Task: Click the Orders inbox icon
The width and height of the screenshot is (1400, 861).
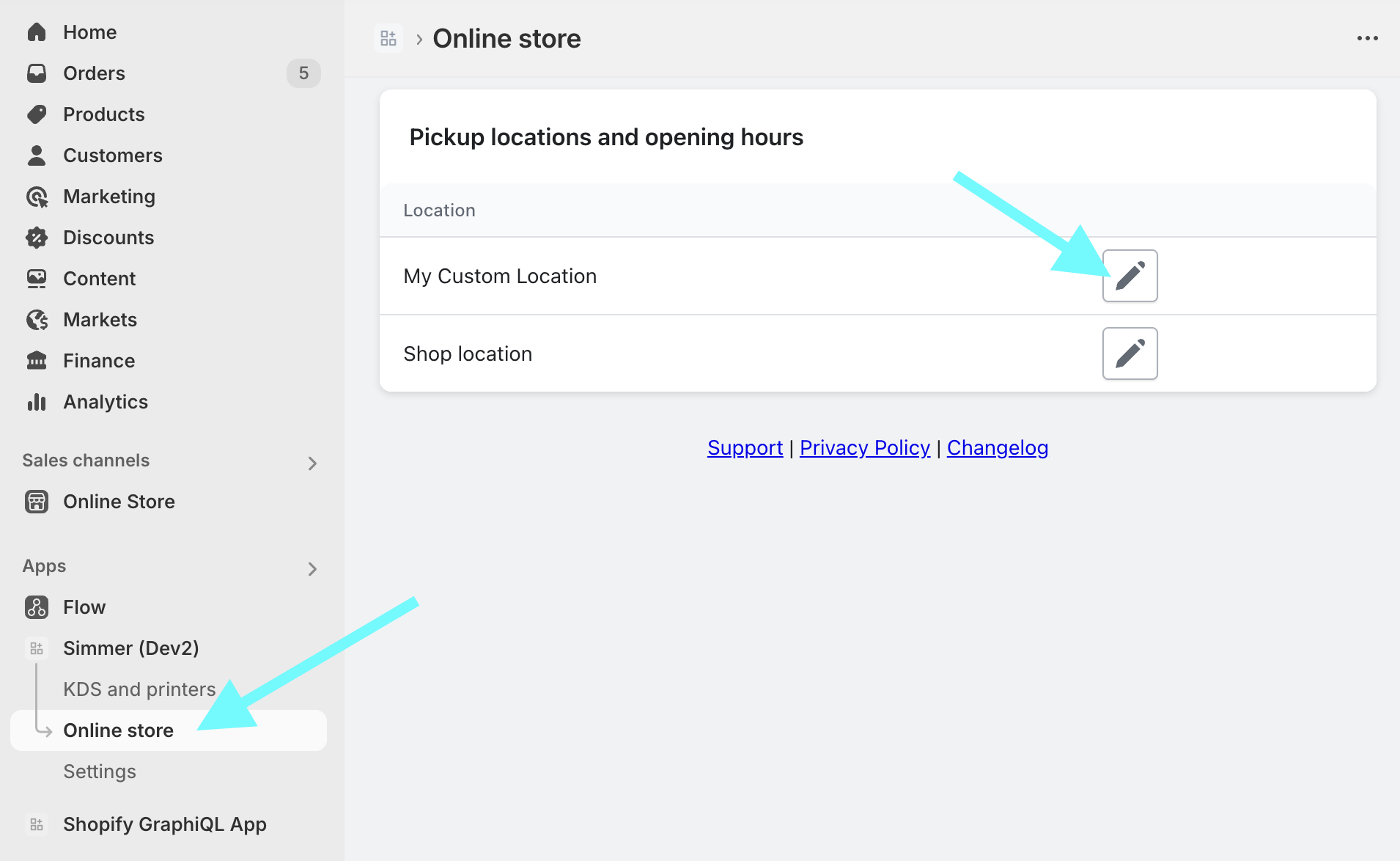Action: point(37,73)
